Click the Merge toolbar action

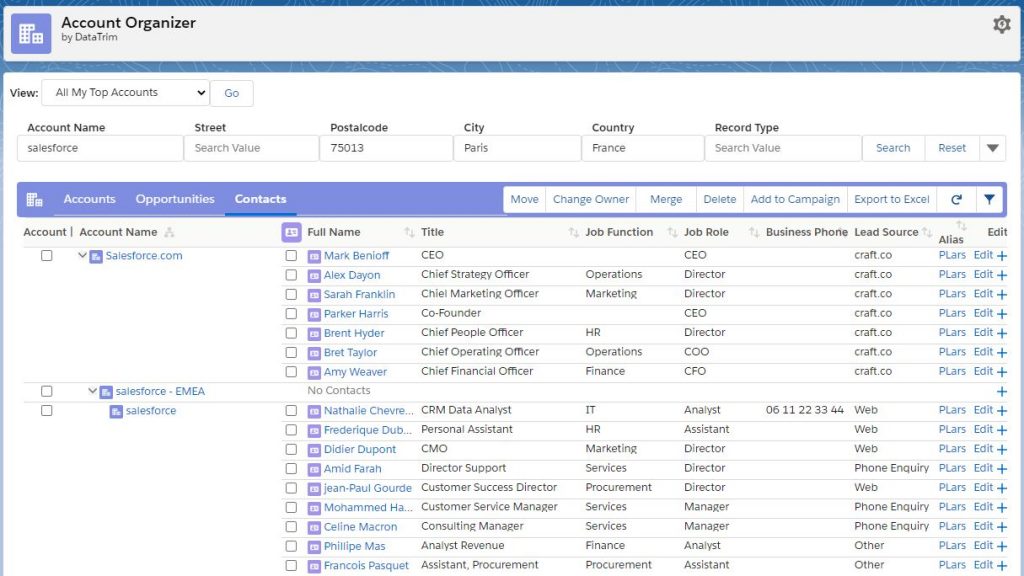point(666,199)
